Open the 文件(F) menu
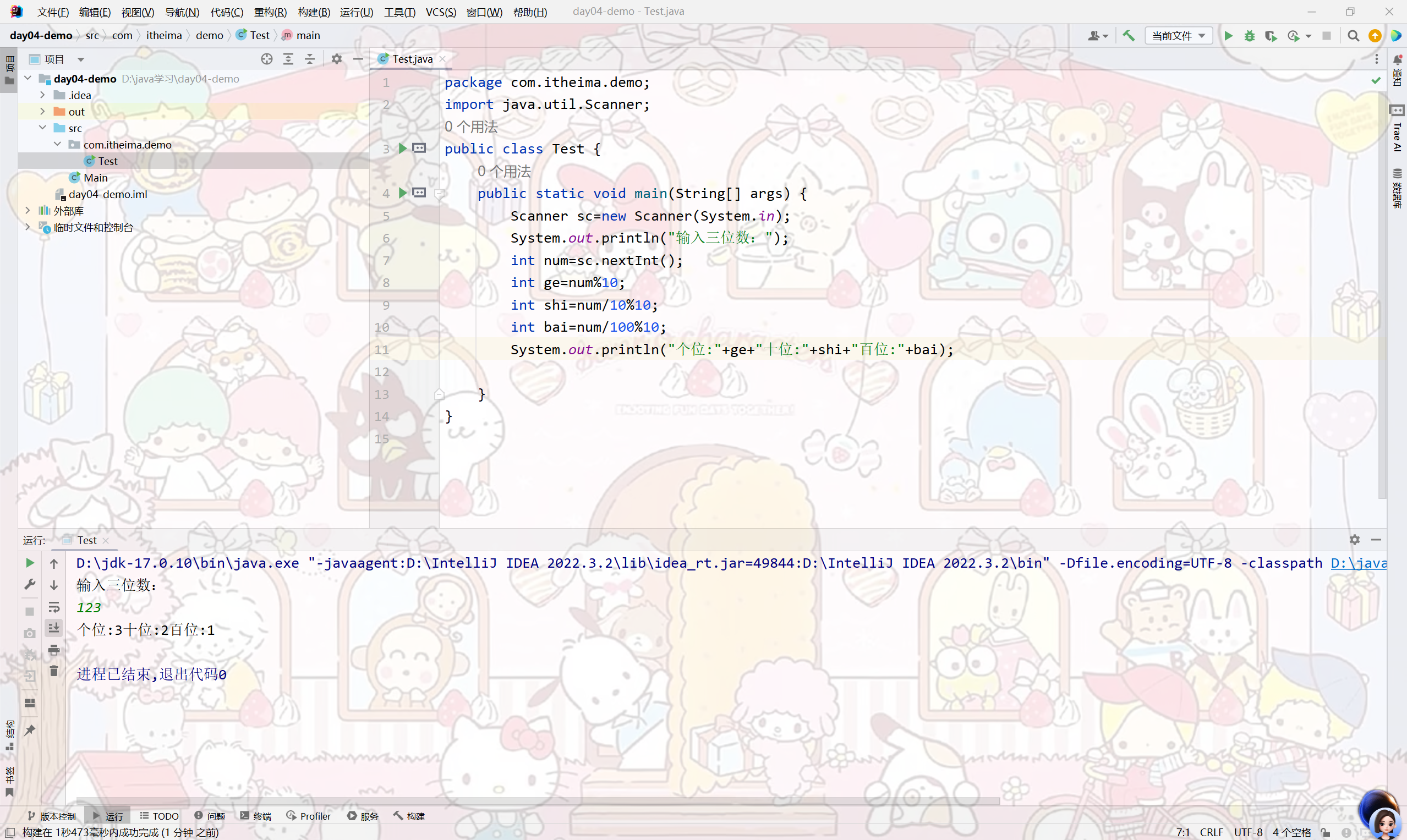Viewport: 1407px width, 840px height. (53, 12)
